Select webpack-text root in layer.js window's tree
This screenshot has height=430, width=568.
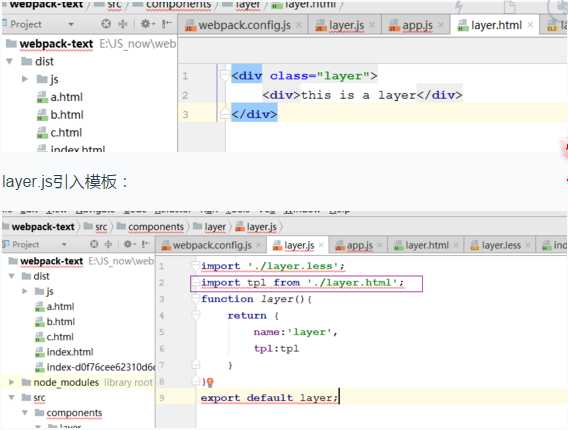[51, 261]
